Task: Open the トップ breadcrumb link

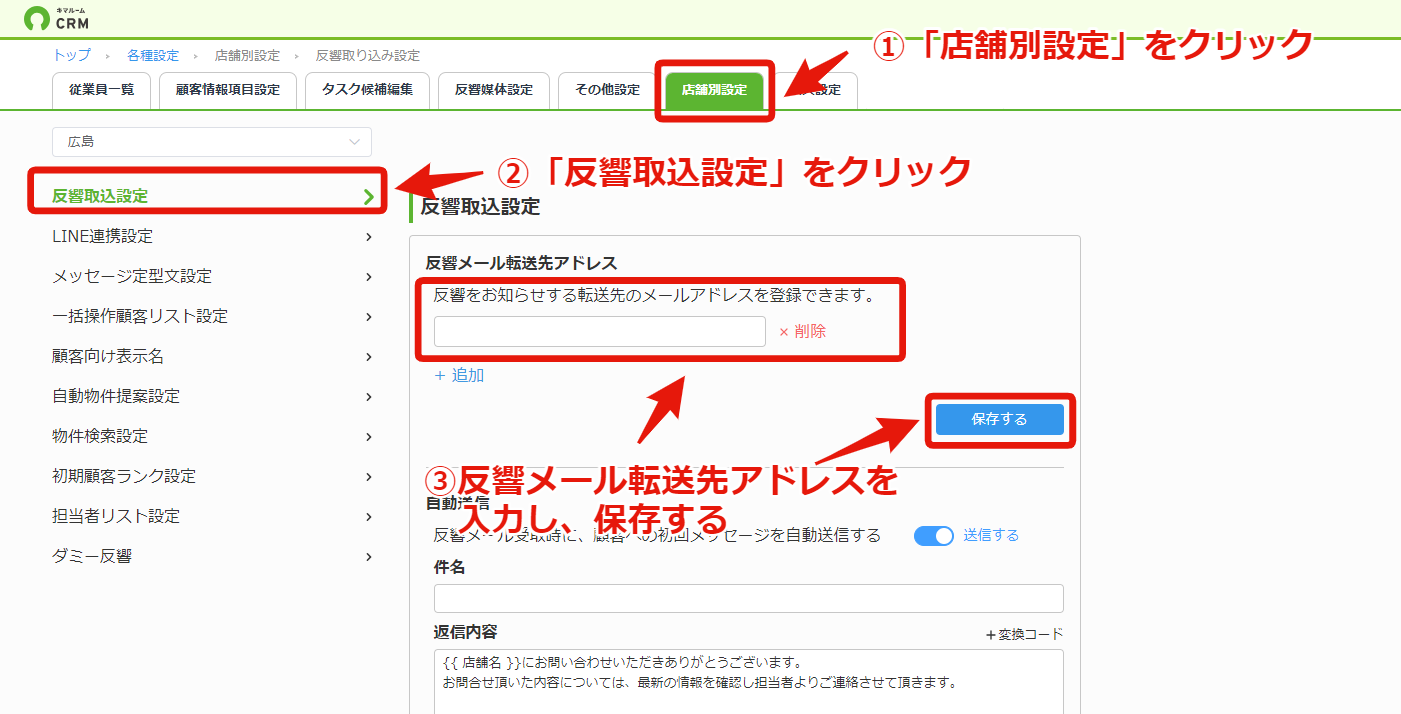Action: pyautogui.click(x=71, y=55)
